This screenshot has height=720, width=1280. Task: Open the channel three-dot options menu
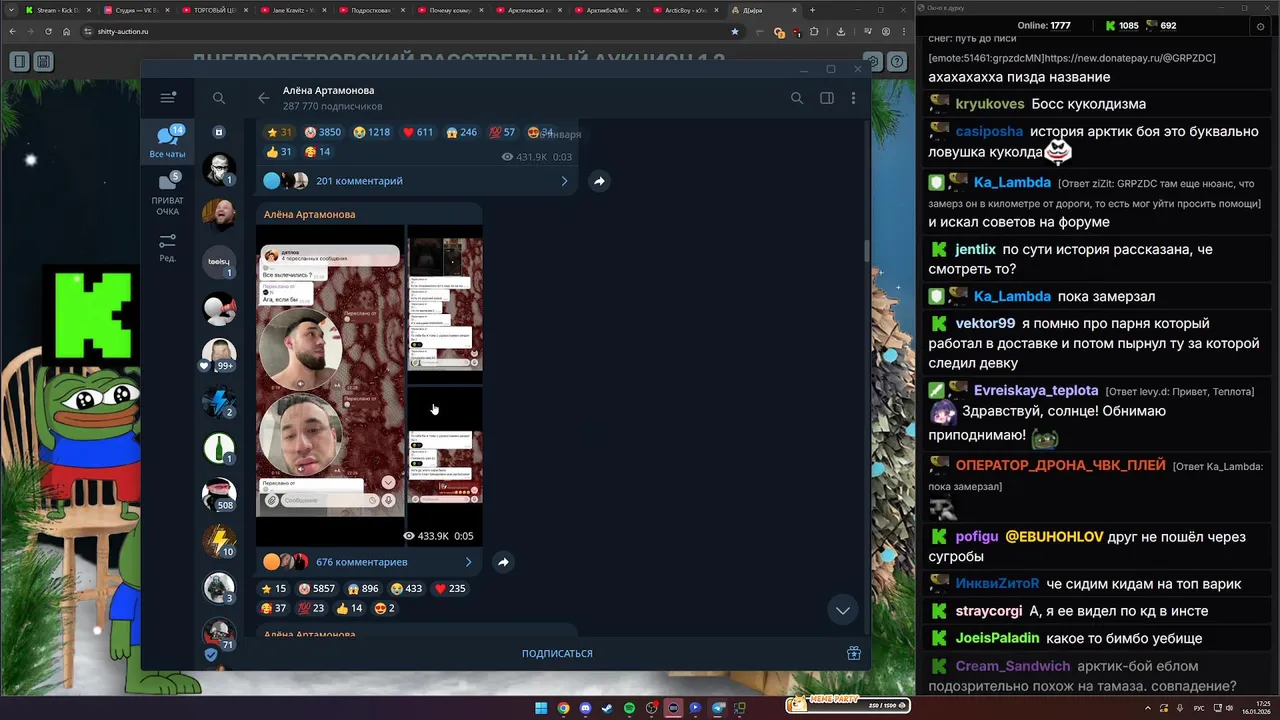[x=853, y=98]
